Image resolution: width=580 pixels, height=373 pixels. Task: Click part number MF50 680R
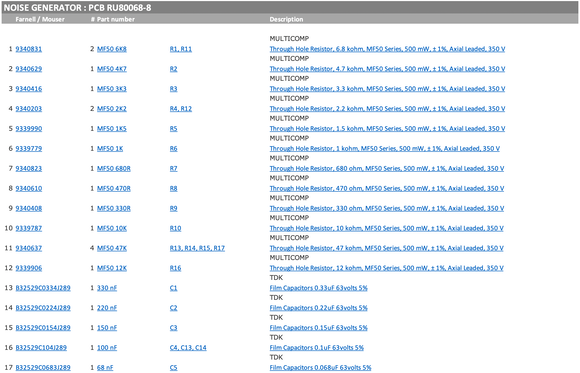[x=114, y=169]
